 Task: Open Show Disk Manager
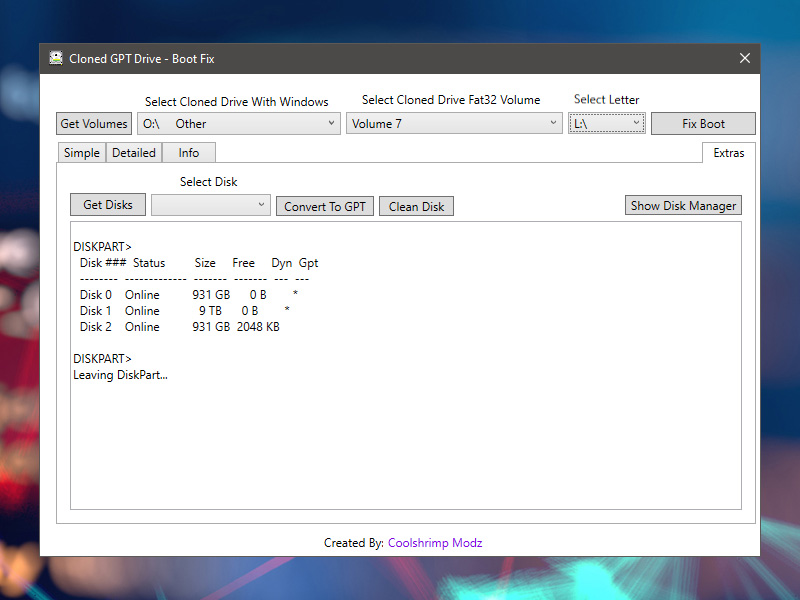point(683,206)
